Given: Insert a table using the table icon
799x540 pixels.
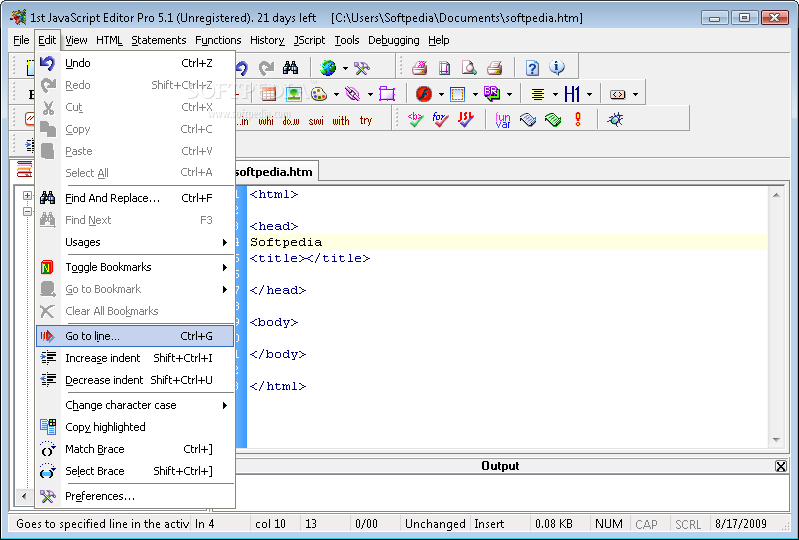Looking at the screenshot, I should [x=269, y=94].
